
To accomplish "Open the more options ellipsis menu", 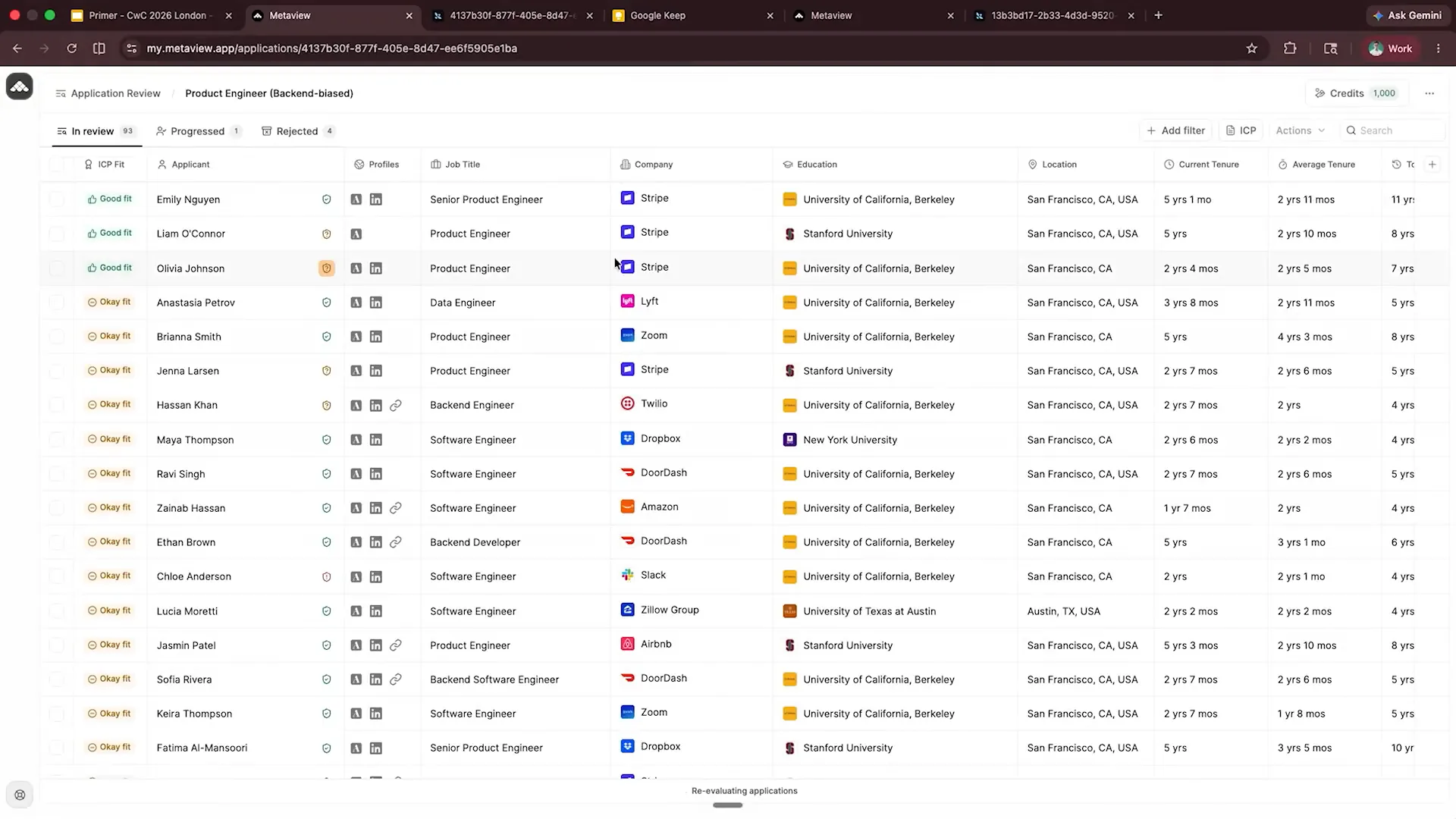I will (1429, 93).
